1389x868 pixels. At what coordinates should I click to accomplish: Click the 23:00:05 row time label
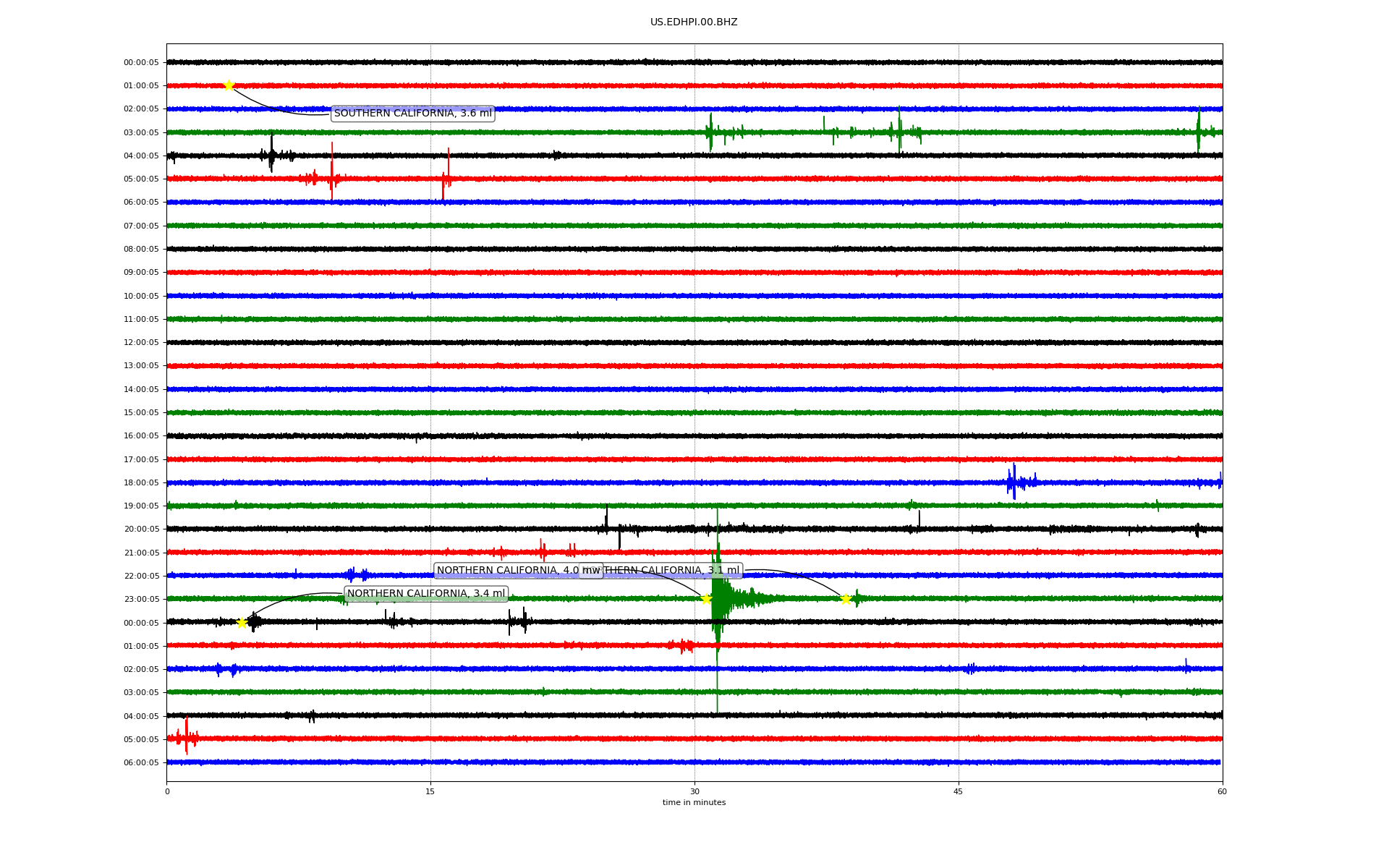[141, 599]
